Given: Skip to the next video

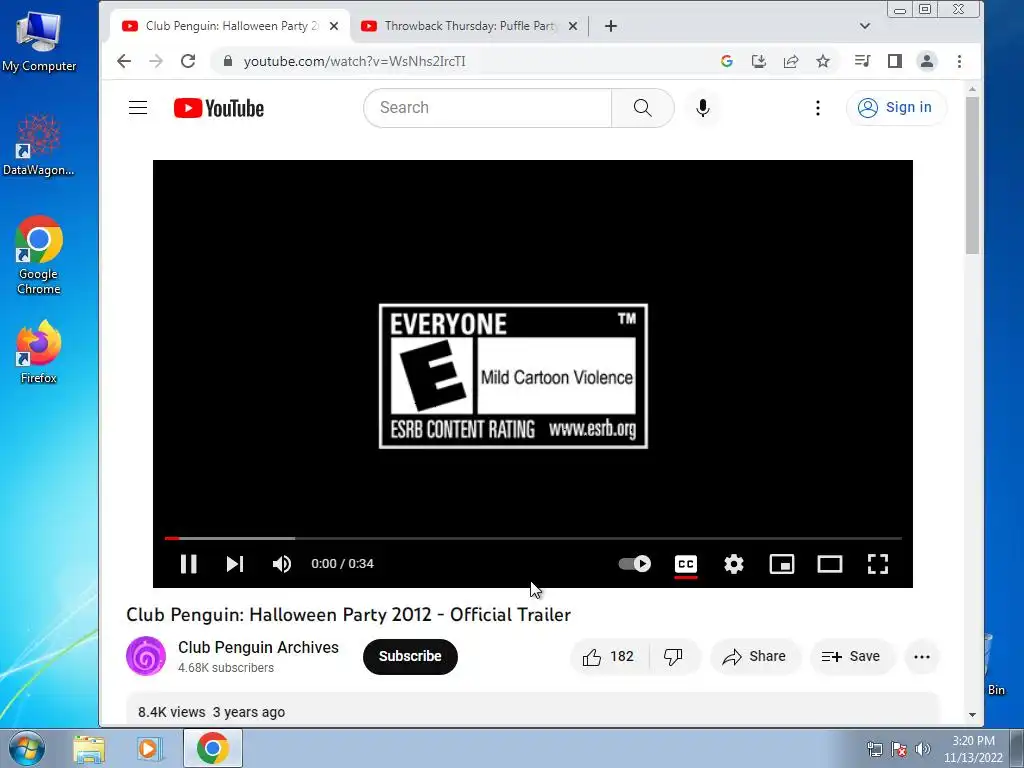Looking at the screenshot, I should click(235, 564).
